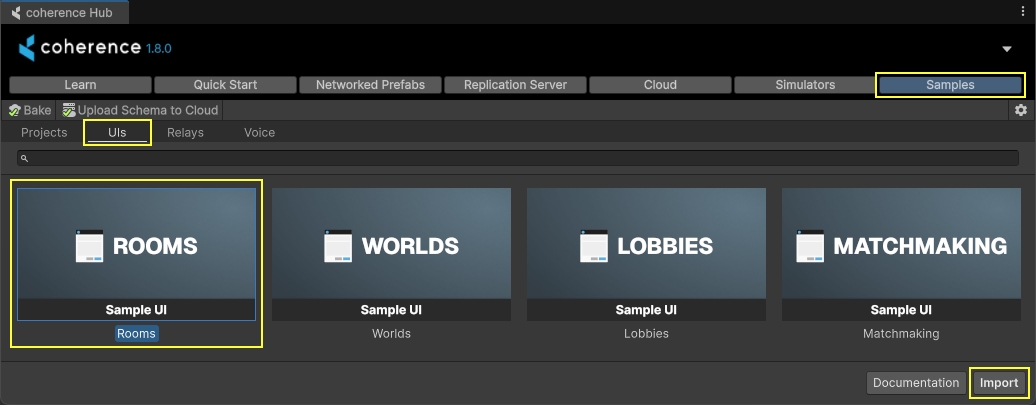Viewport: 1036px width, 405px height.
Task: Expand the header dropdown arrow
Action: coord(1007,49)
